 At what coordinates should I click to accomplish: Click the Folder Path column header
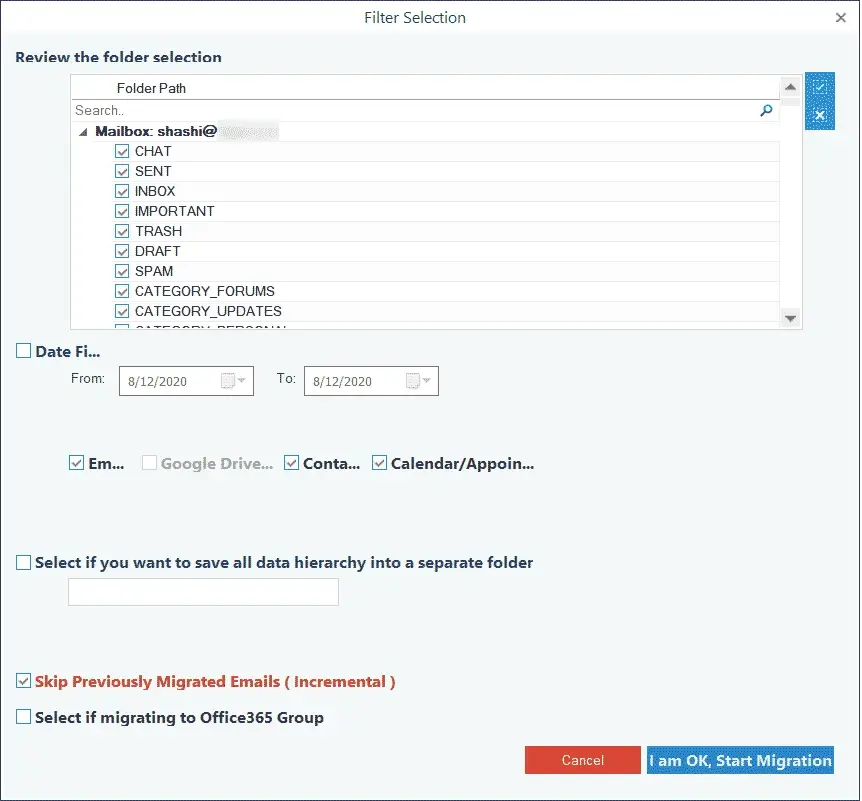point(151,89)
